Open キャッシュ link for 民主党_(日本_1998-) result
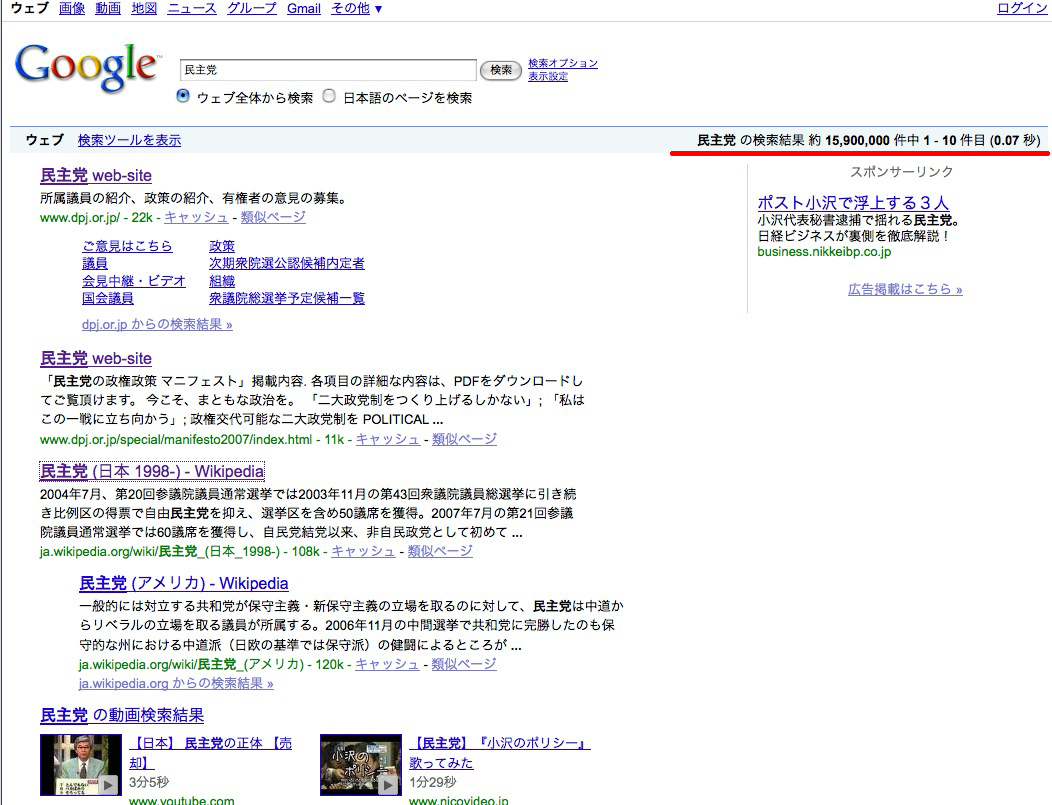 pyautogui.click(x=363, y=551)
